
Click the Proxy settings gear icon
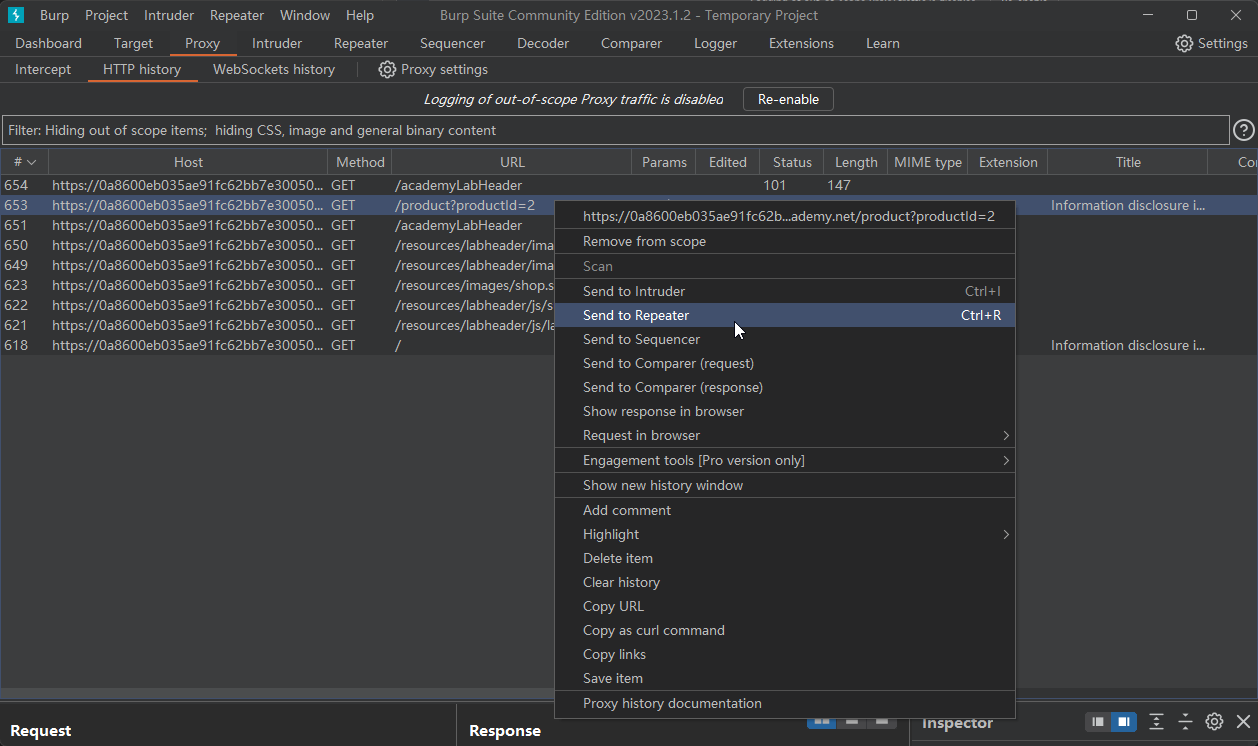click(387, 69)
